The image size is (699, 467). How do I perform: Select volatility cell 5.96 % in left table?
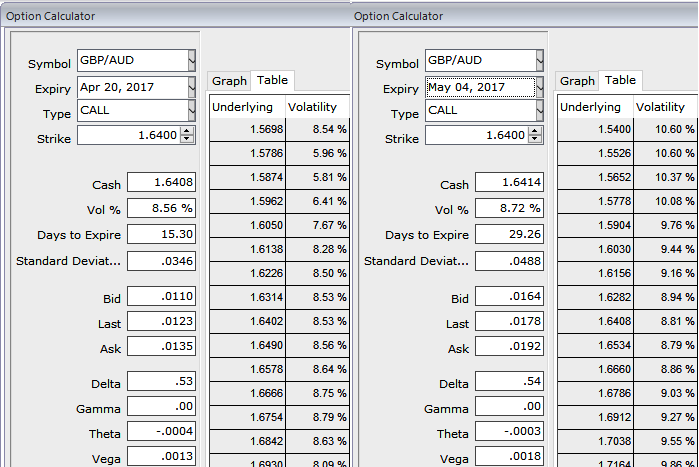(317, 154)
